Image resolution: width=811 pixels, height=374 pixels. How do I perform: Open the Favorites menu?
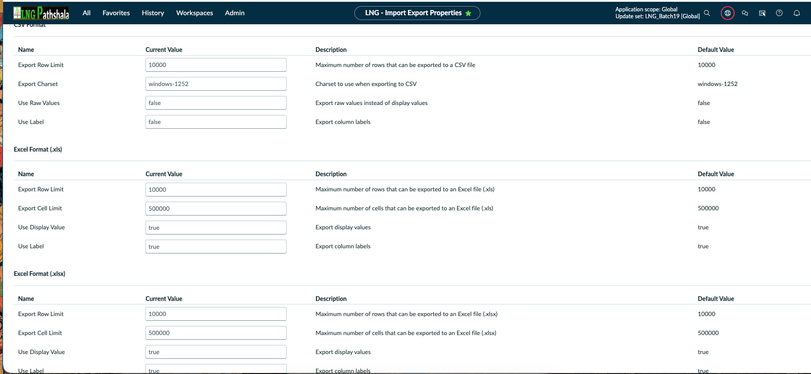116,13
